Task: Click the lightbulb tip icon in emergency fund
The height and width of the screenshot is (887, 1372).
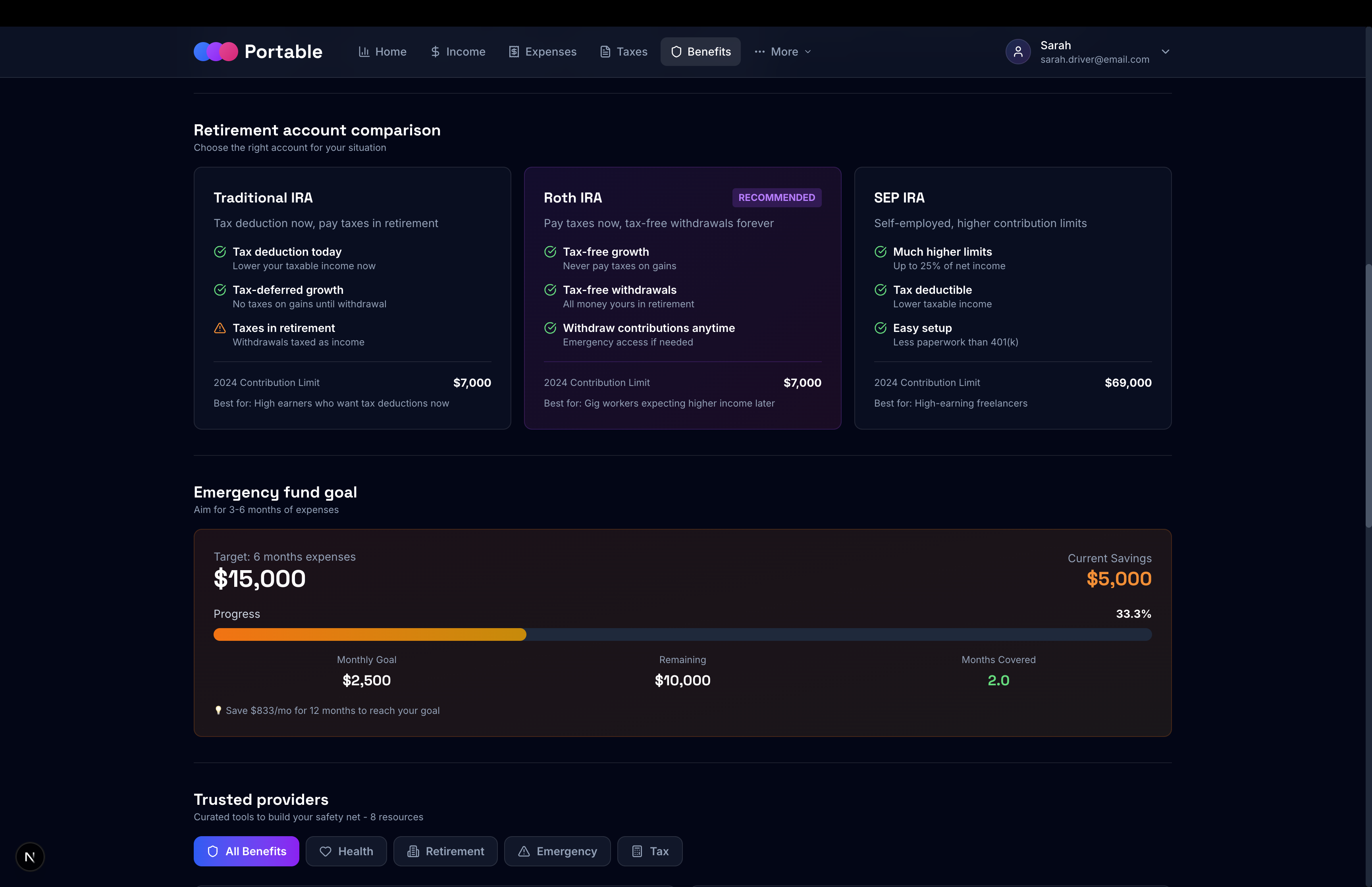Action: click(x=218, y=710)
